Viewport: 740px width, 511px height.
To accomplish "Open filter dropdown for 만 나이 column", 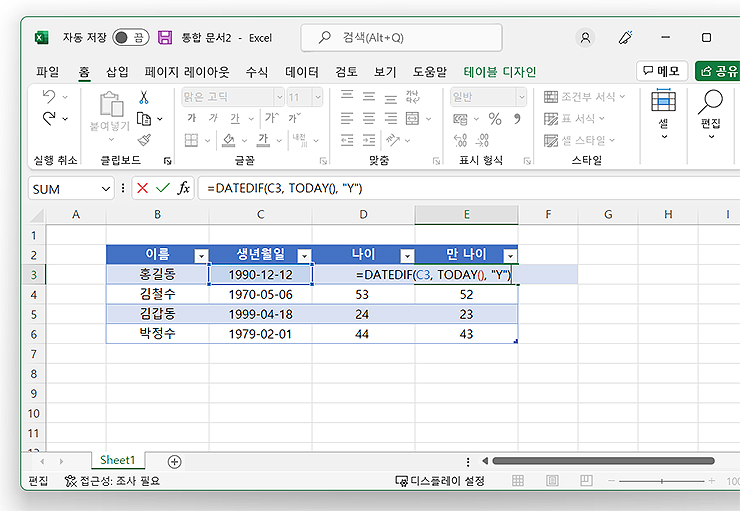I will tap(510, 256).
